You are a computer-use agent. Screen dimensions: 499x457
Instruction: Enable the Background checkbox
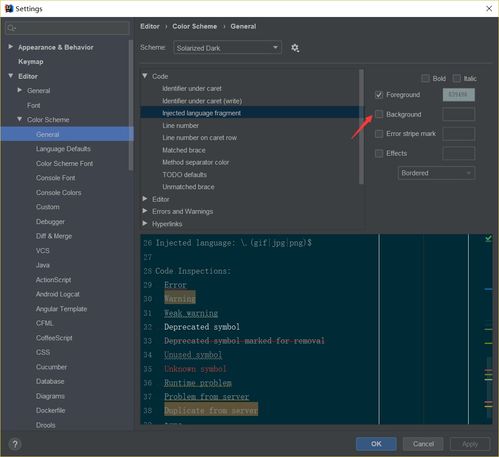[x=379, y=114]
